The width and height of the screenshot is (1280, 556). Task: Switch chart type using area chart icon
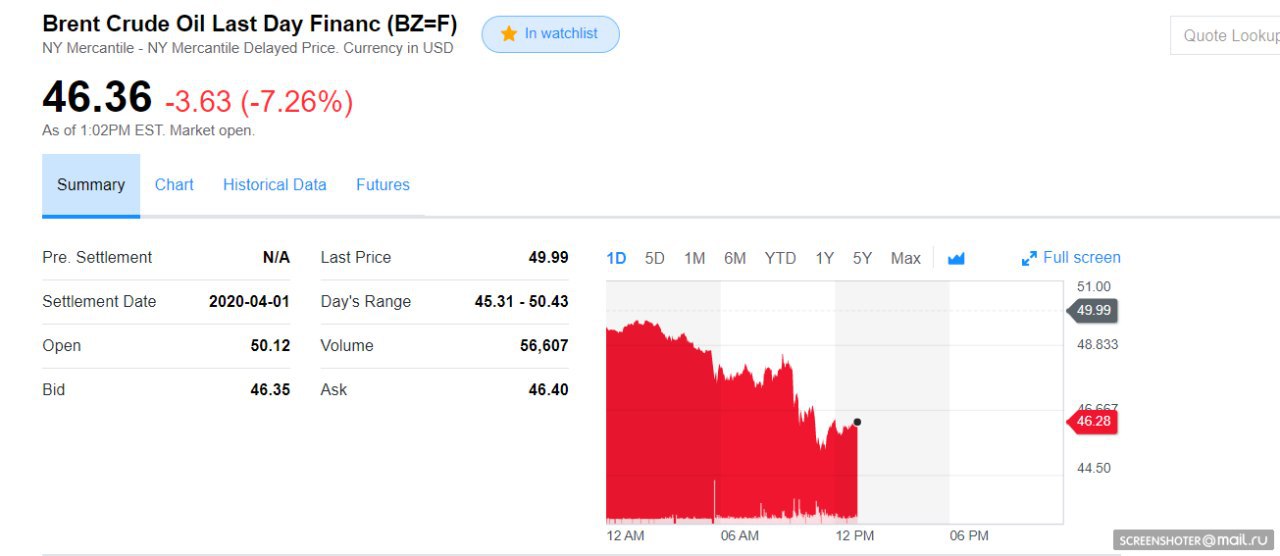click(x=956, y=258)
